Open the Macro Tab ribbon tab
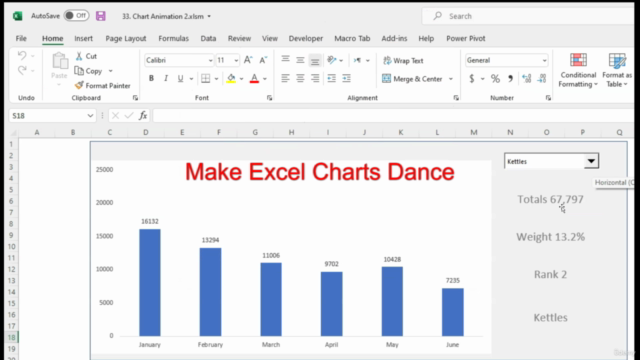This screenshot has width=640, height=360. (352, 38)
